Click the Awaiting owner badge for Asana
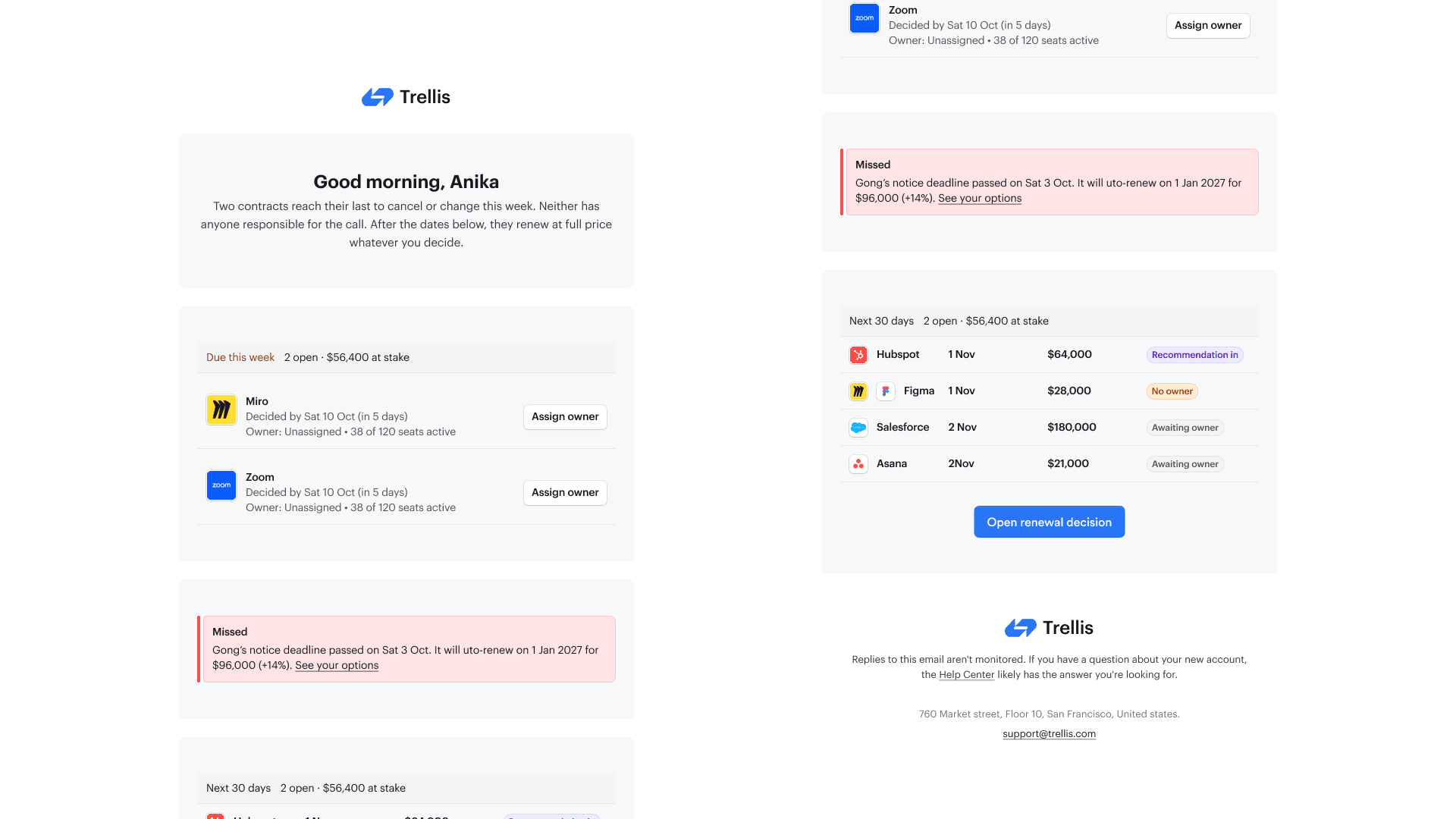The width and height of the screenshot is (1456, 819). (x=1185, y=464)
